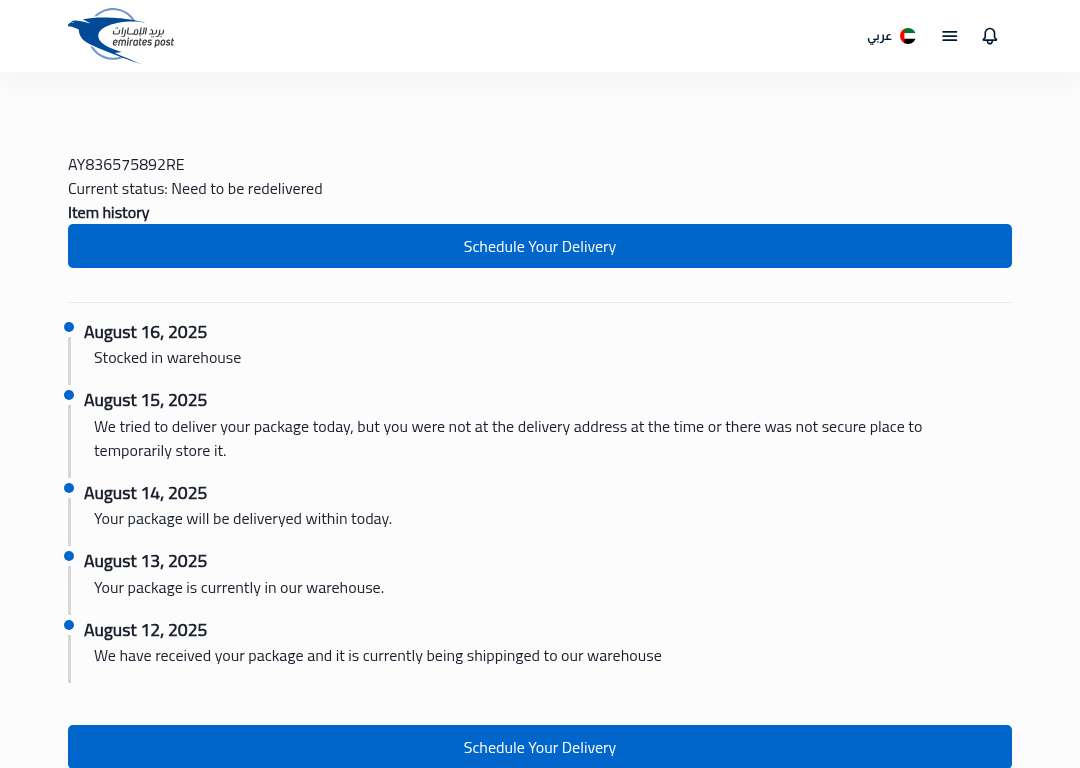Viewport: 1080px width, 768px height.
Task: Click the UAE flag icon
Action: tap(908, 36)
